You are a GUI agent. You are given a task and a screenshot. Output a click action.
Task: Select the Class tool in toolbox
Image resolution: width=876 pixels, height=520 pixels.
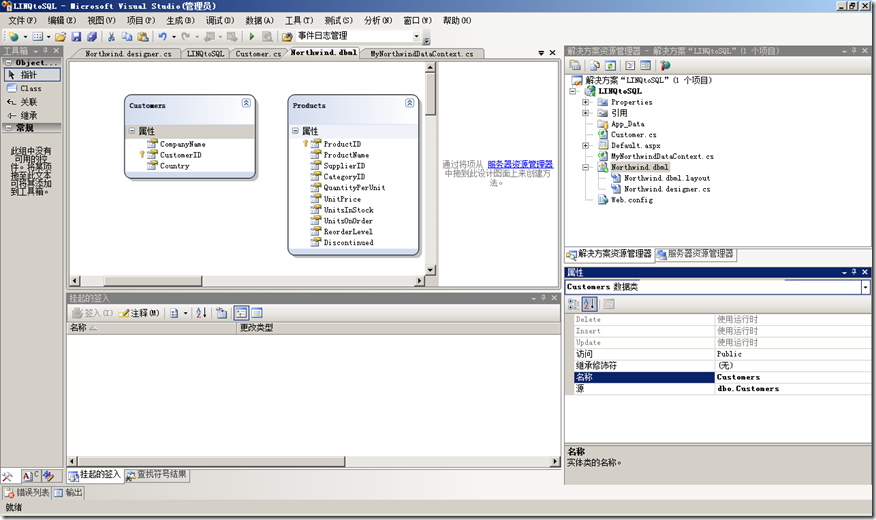pos(32,88)
